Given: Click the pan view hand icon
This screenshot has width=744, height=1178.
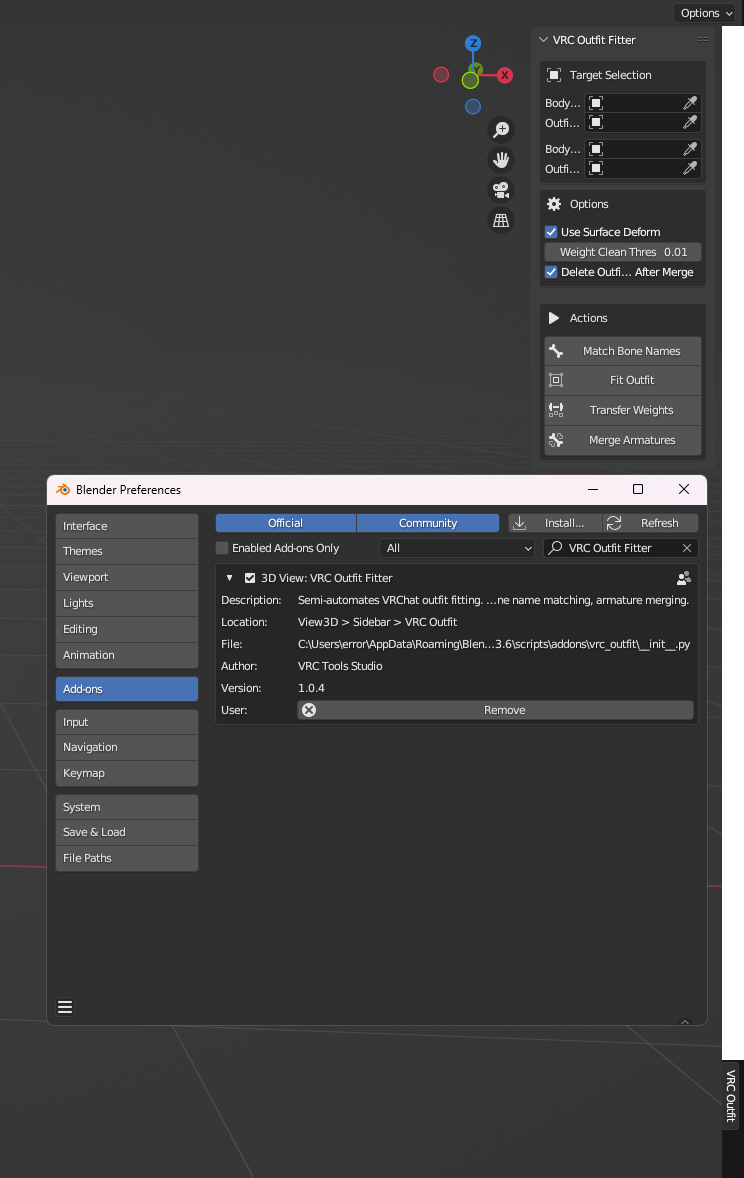Looking at the screenshot, I should coord(501,159).
